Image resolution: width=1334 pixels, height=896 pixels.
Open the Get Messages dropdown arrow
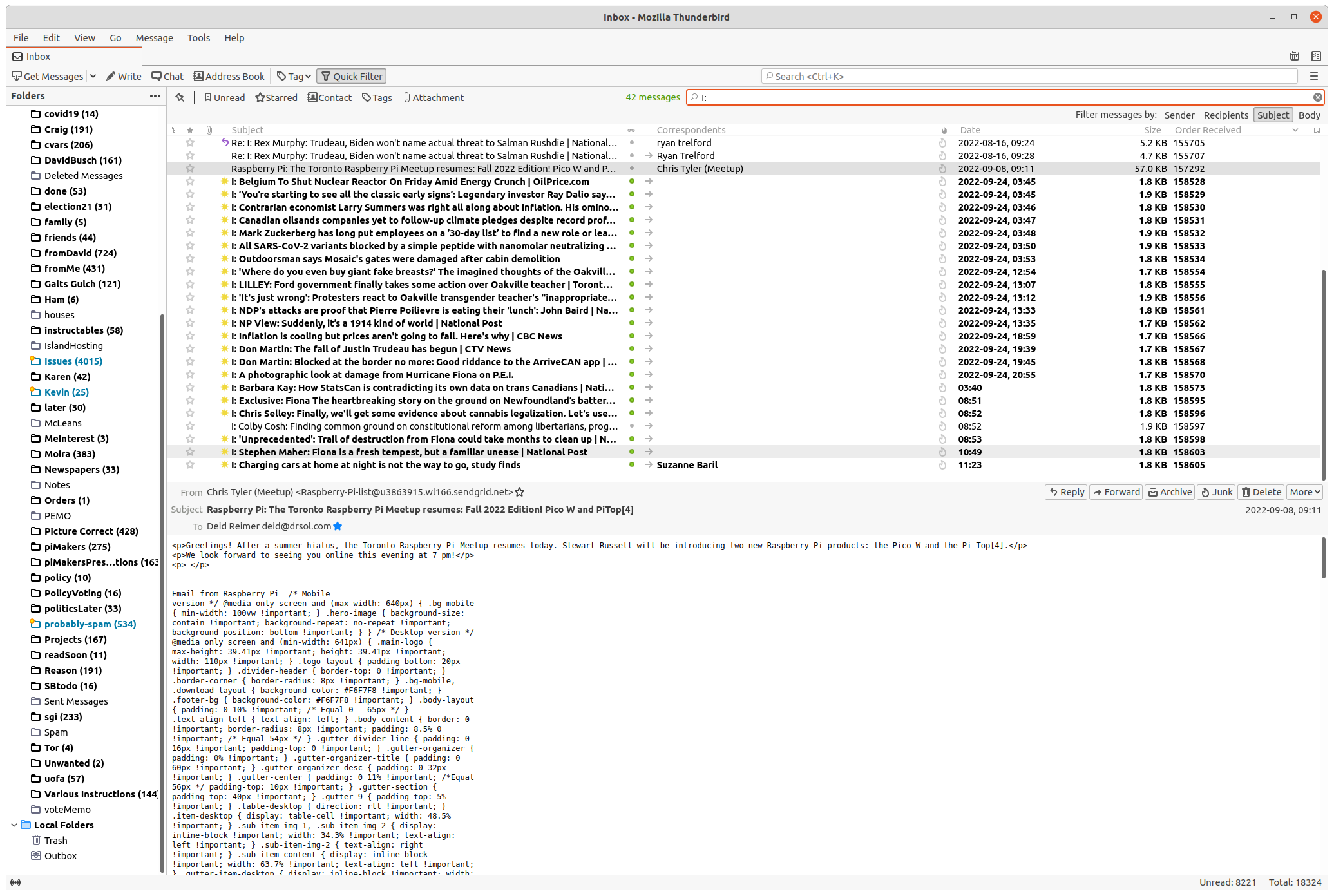pyautogui.click(x=93, y=76)
